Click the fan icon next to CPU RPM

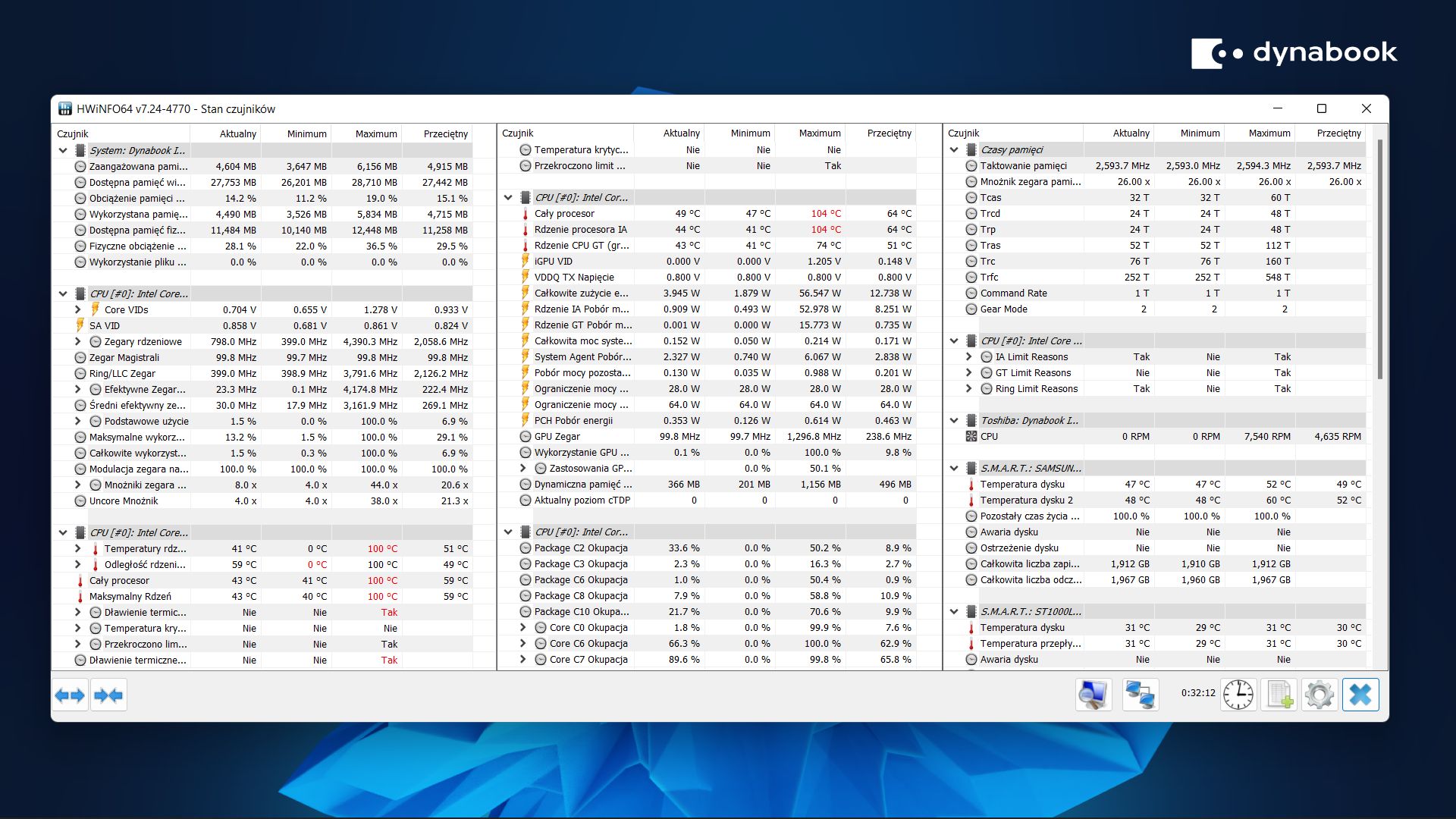point(971,437)
